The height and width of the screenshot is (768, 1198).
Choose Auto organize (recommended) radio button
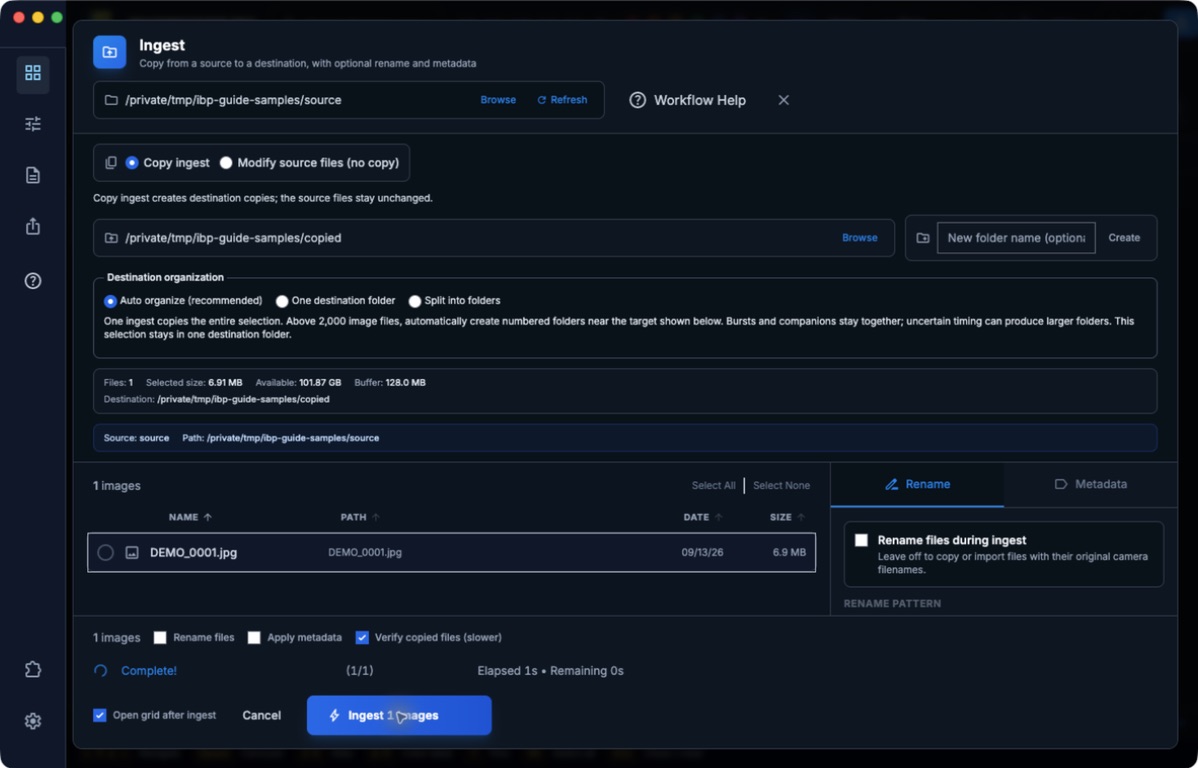pos(111,301)
